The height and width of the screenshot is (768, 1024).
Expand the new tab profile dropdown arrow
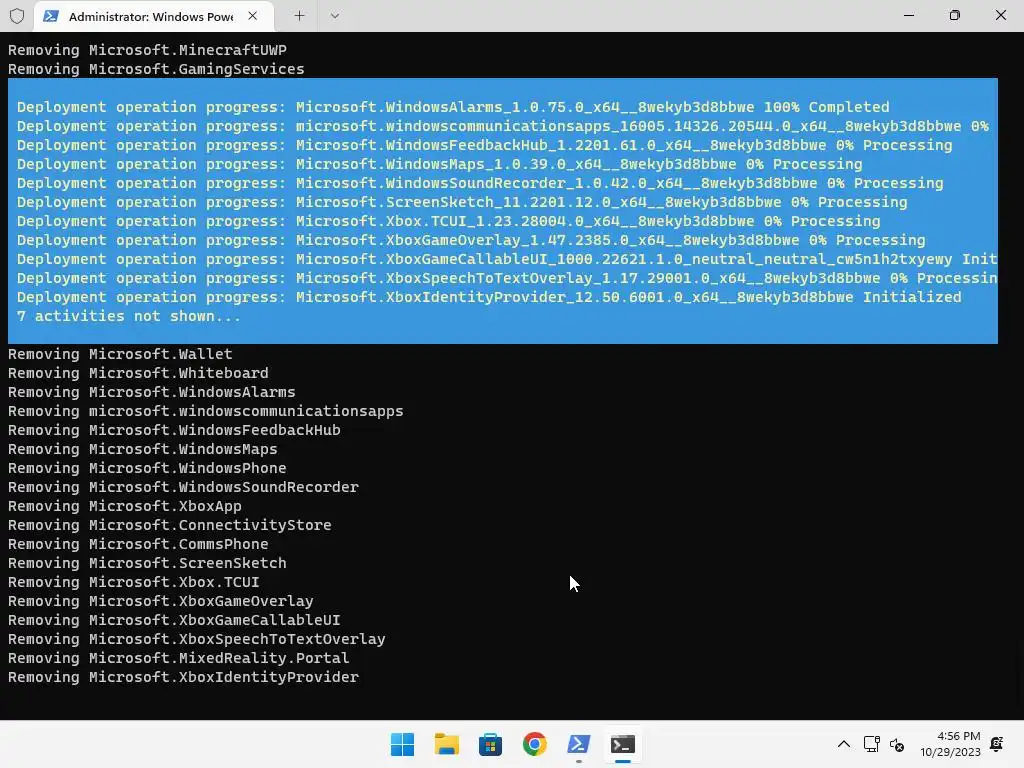334,16
